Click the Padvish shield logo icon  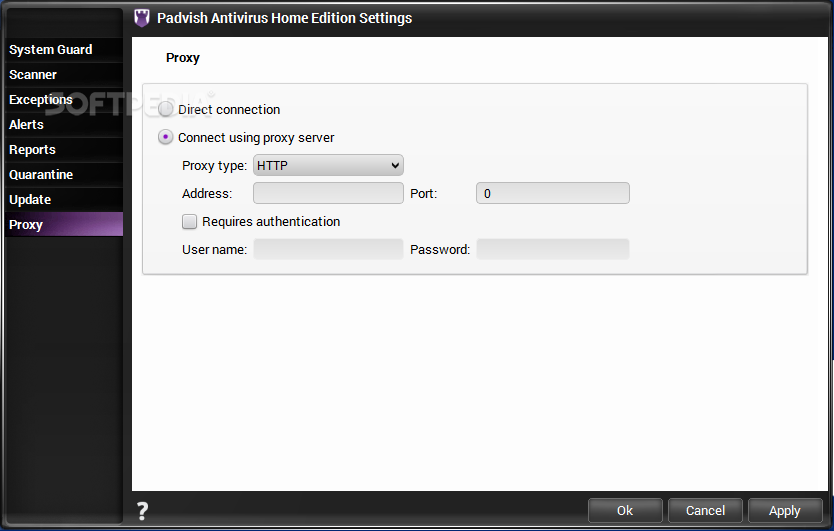[141, 18]
